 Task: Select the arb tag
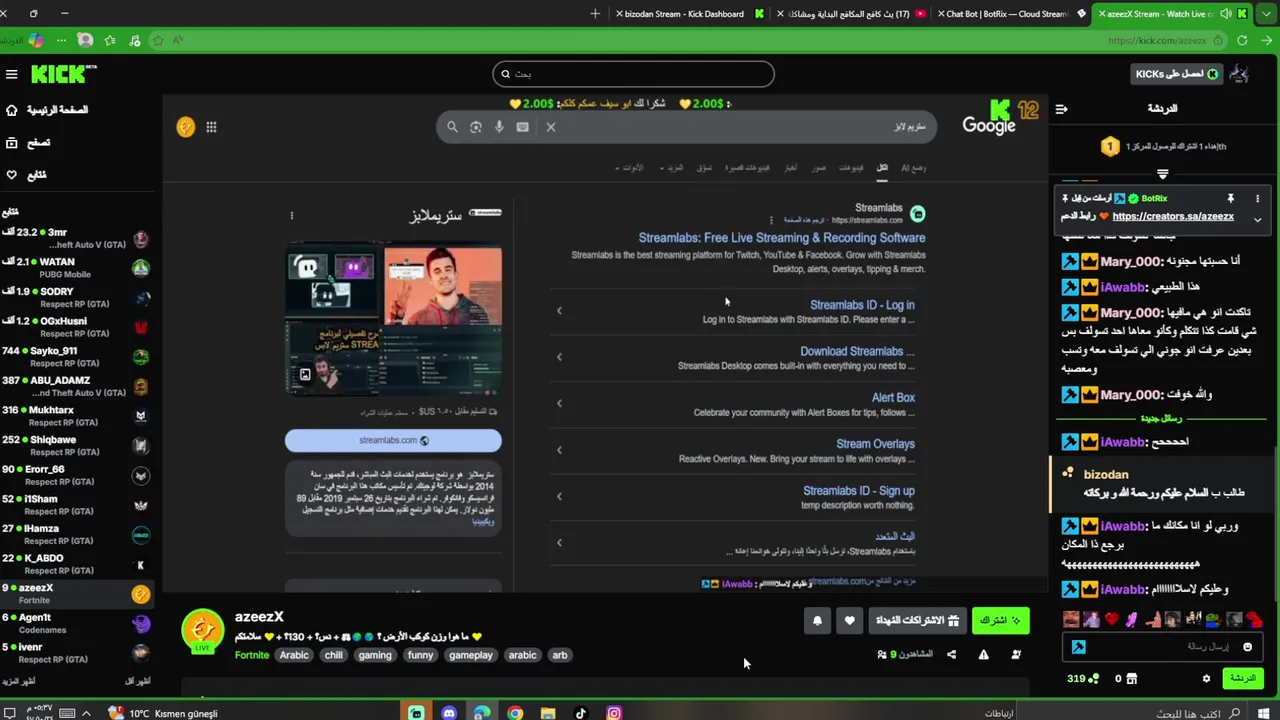559,656
